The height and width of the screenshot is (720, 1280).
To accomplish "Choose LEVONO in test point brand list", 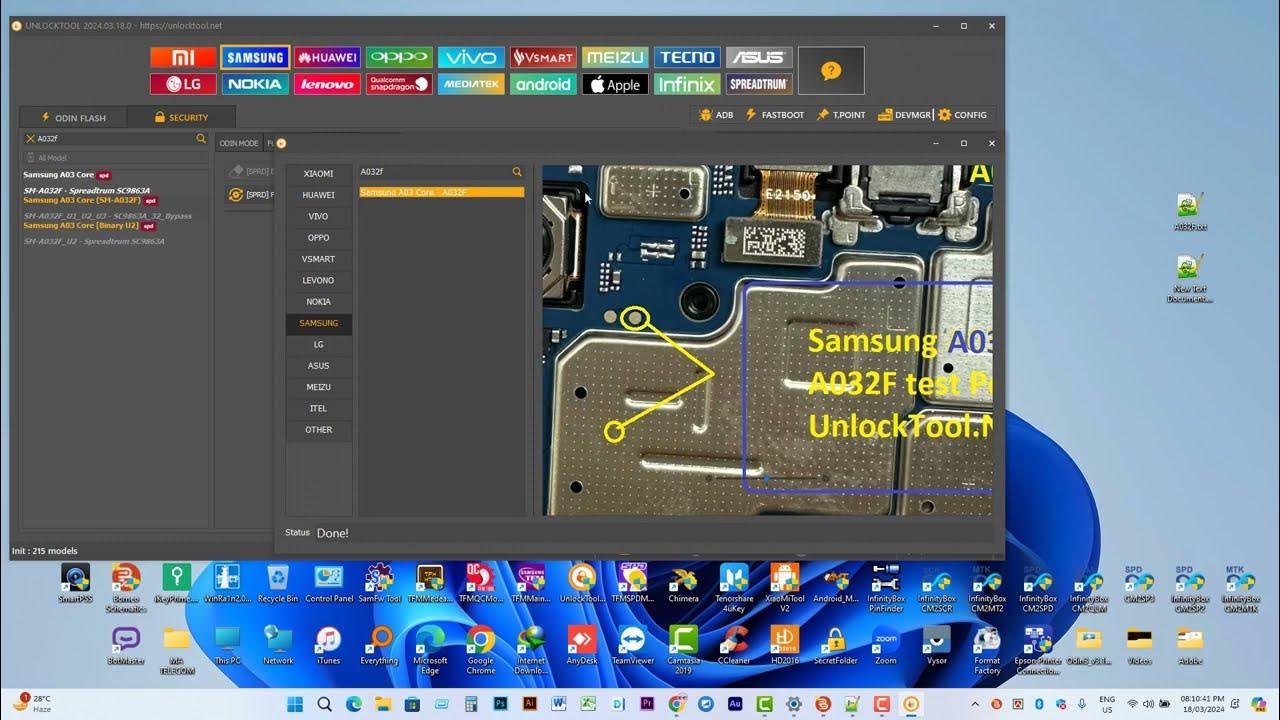I will coord(319,280).
